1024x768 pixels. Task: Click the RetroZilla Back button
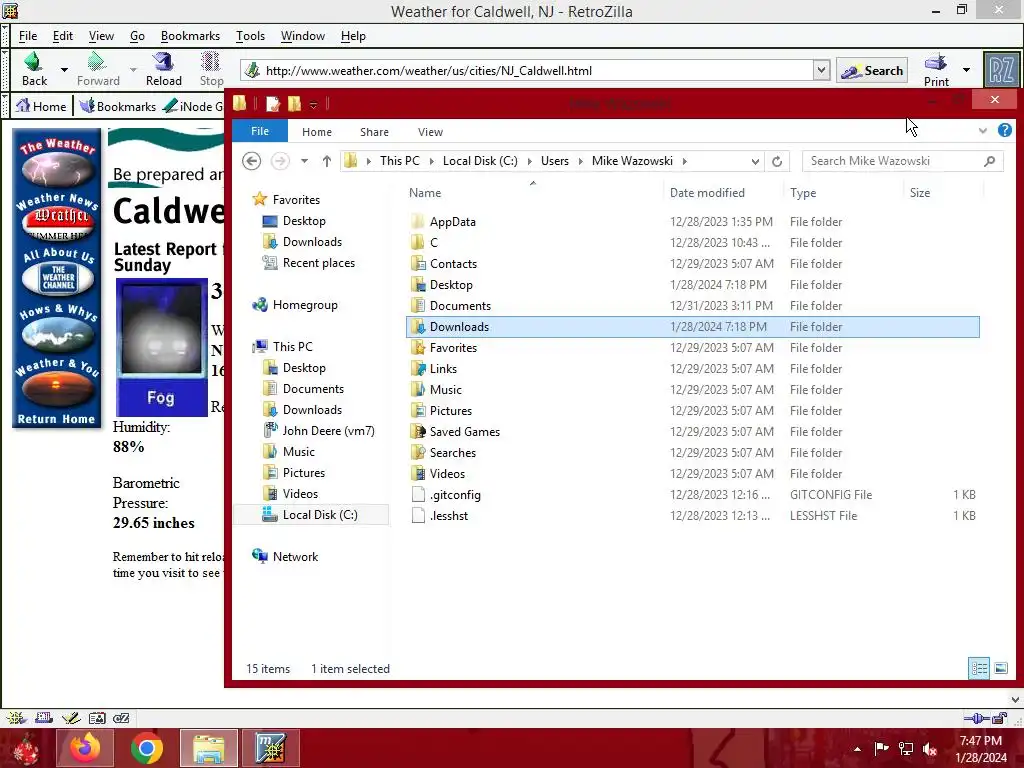(34, 69)
